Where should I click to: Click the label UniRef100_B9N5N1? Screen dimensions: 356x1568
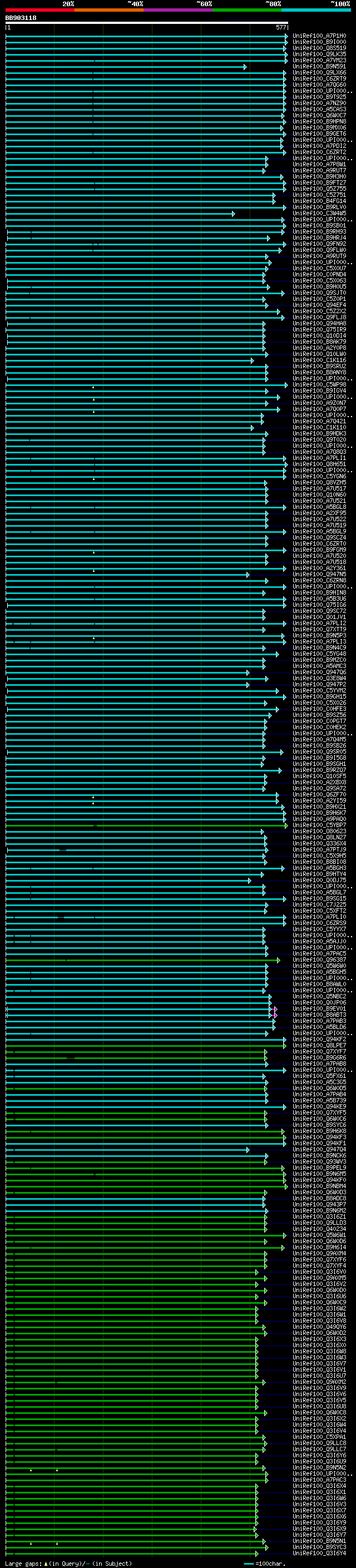click(319, 1541)
